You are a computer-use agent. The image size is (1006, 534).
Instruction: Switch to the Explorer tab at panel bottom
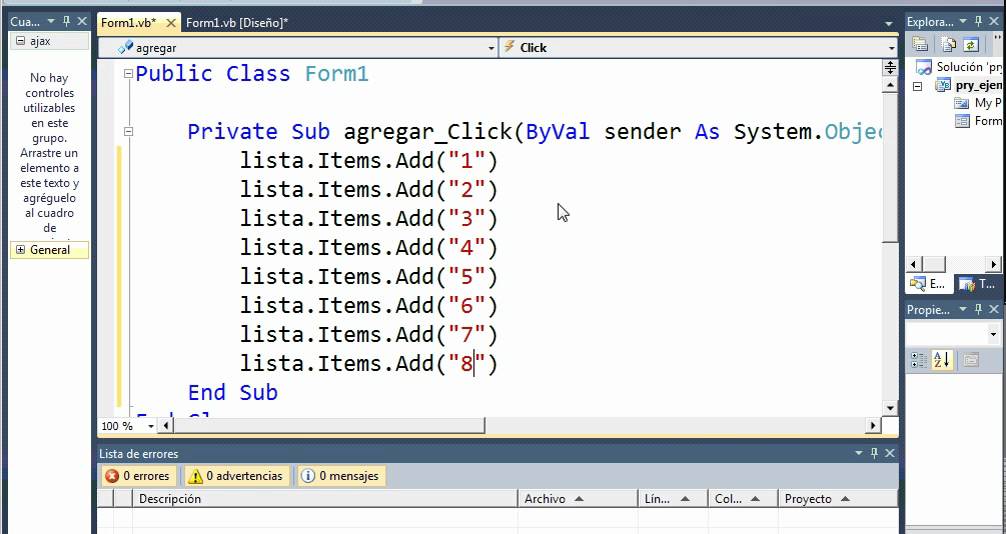pos(928,284)
